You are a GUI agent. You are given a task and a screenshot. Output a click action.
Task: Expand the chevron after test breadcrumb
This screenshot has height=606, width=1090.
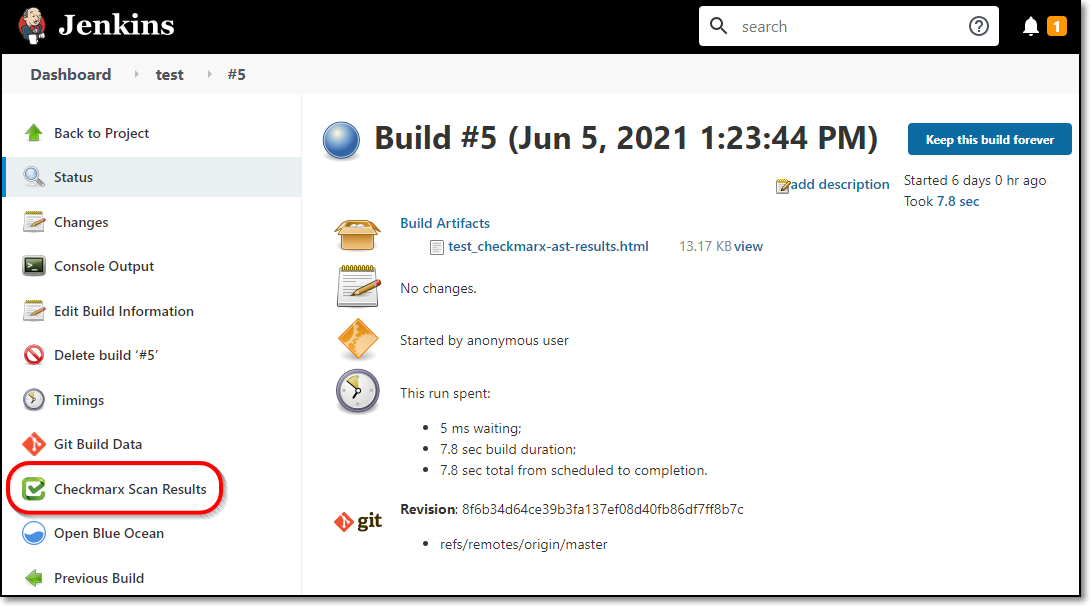tap(209, 74)
